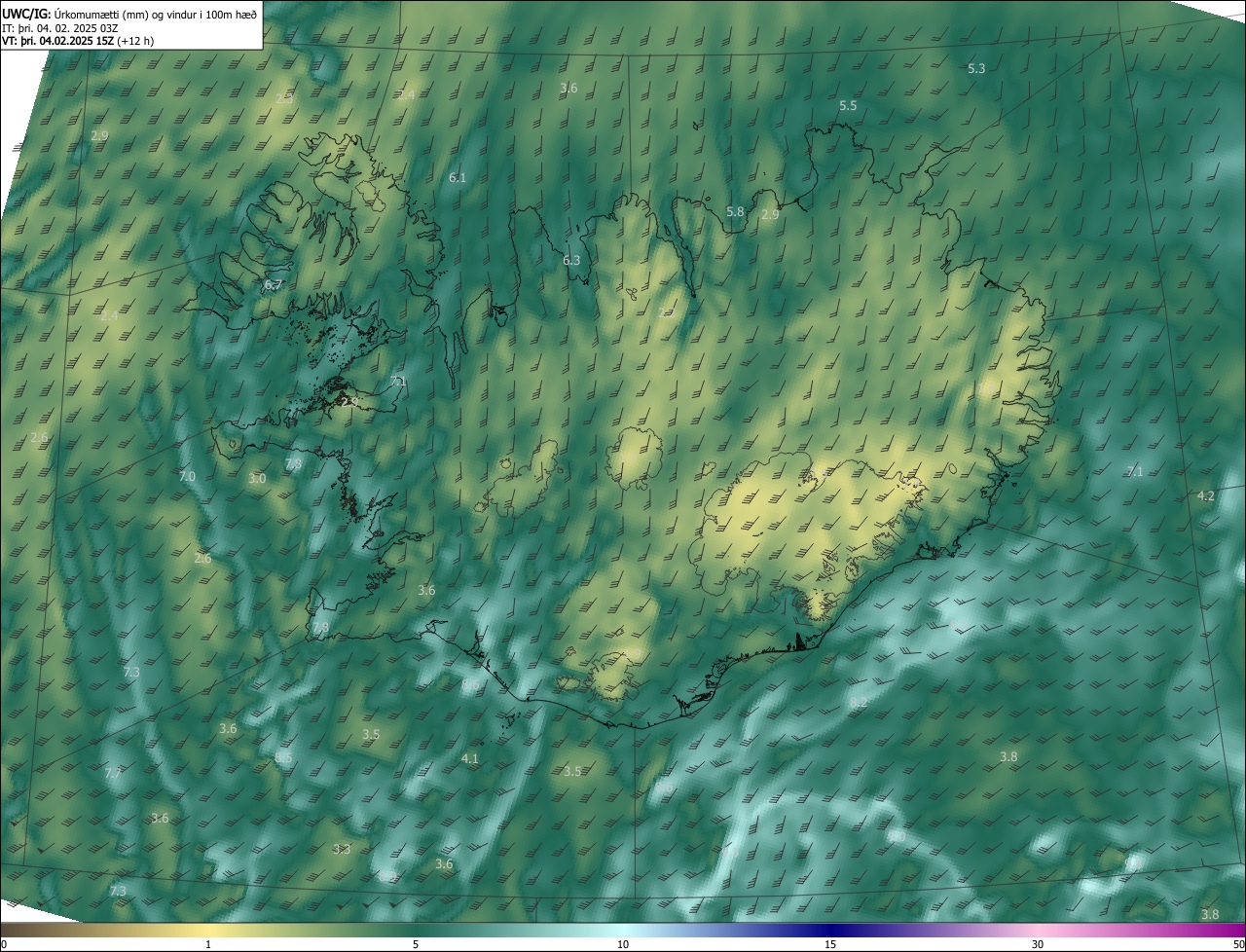Click the '30' tick label on the colour scale

click(1038, 944)
